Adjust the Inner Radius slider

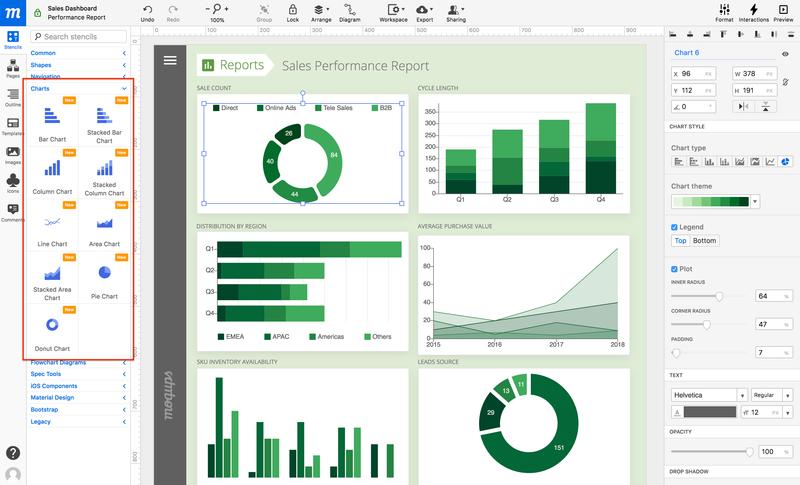coord(719,296)
